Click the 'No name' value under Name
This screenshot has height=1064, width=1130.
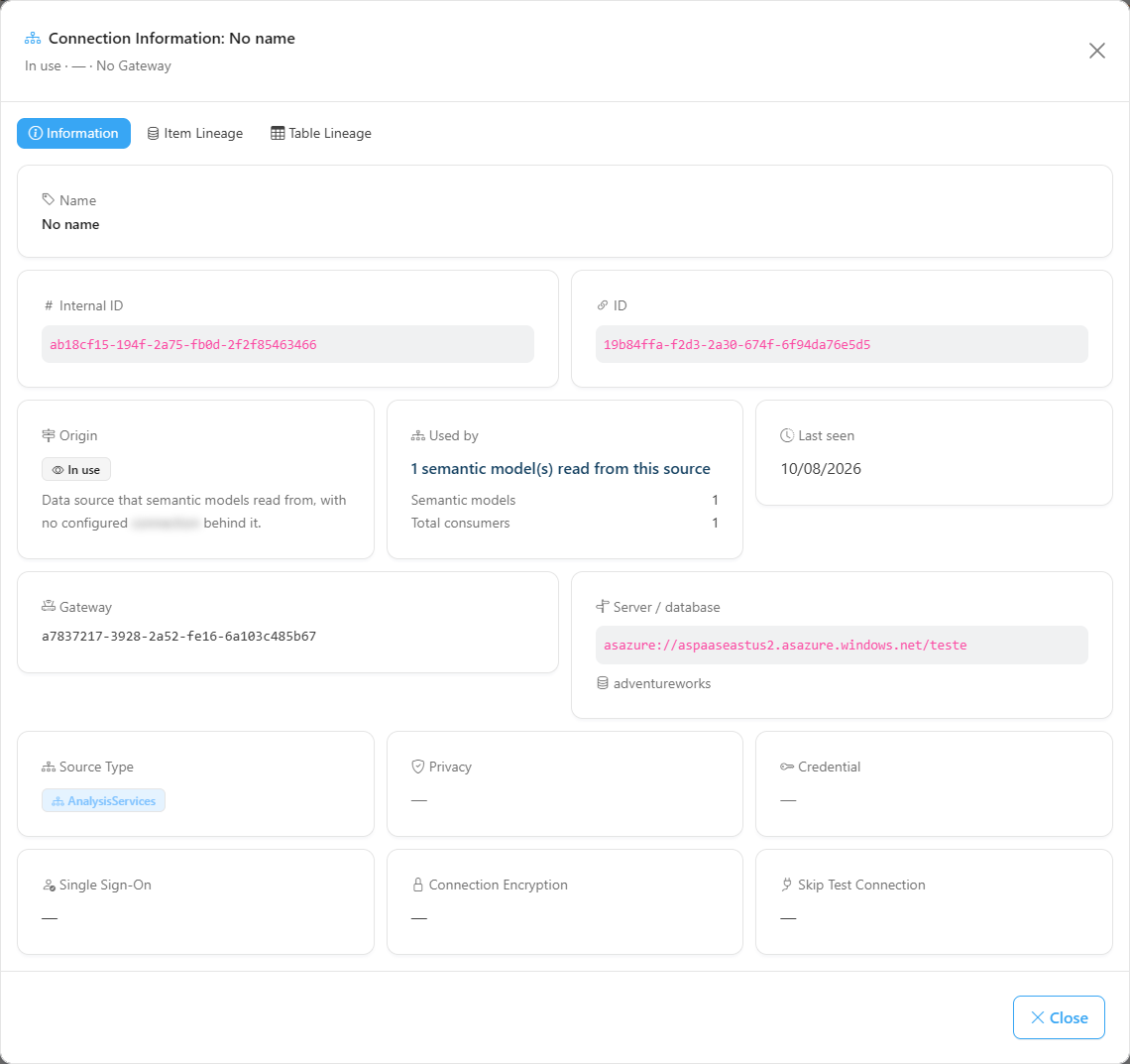[70, 224]
